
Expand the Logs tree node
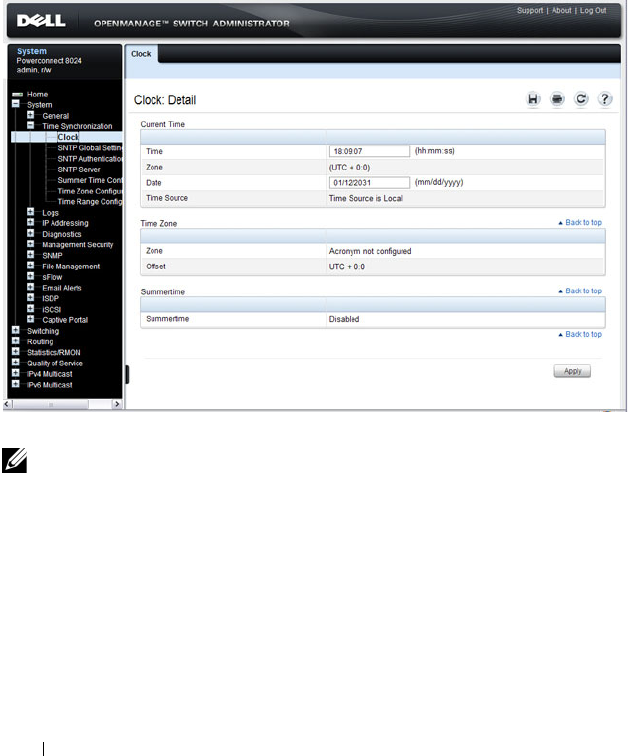[x=30, y=212]
